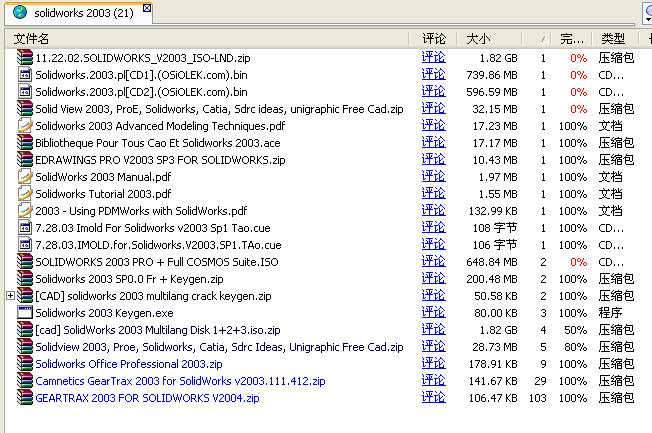Select file GEARTRAX 2003 FOR SOLIDWORKS V2004.zip

[147, 398]
